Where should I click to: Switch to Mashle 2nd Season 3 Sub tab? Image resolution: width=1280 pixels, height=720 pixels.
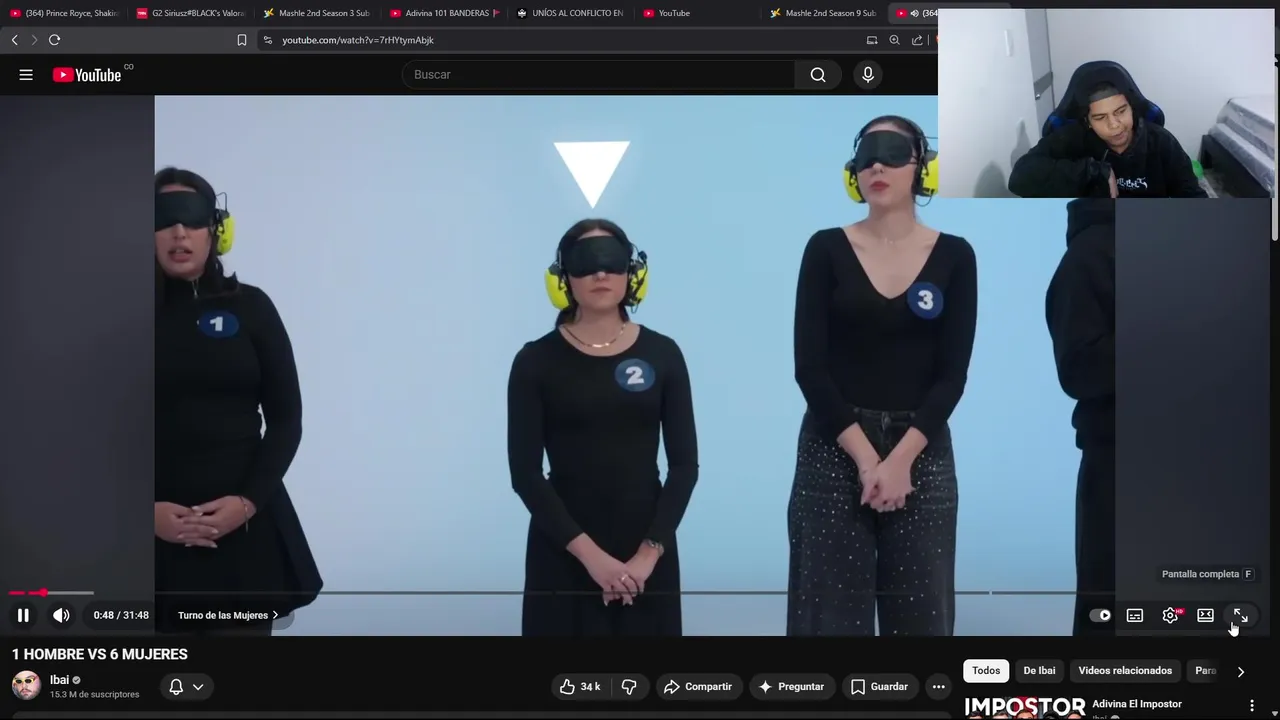pos(316,13)
